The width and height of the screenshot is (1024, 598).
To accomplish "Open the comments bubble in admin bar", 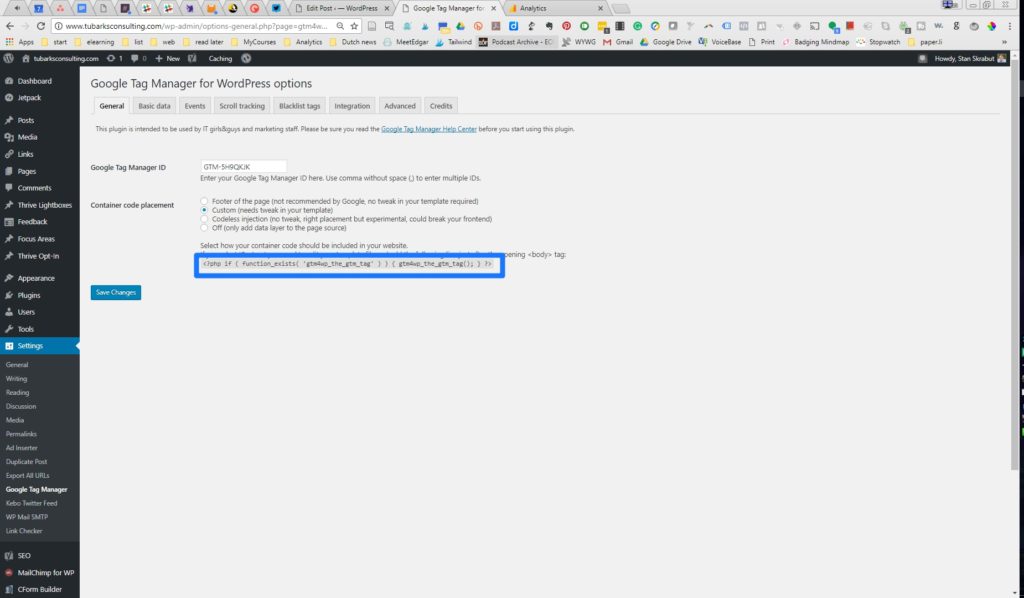I will tap(136, 59).
